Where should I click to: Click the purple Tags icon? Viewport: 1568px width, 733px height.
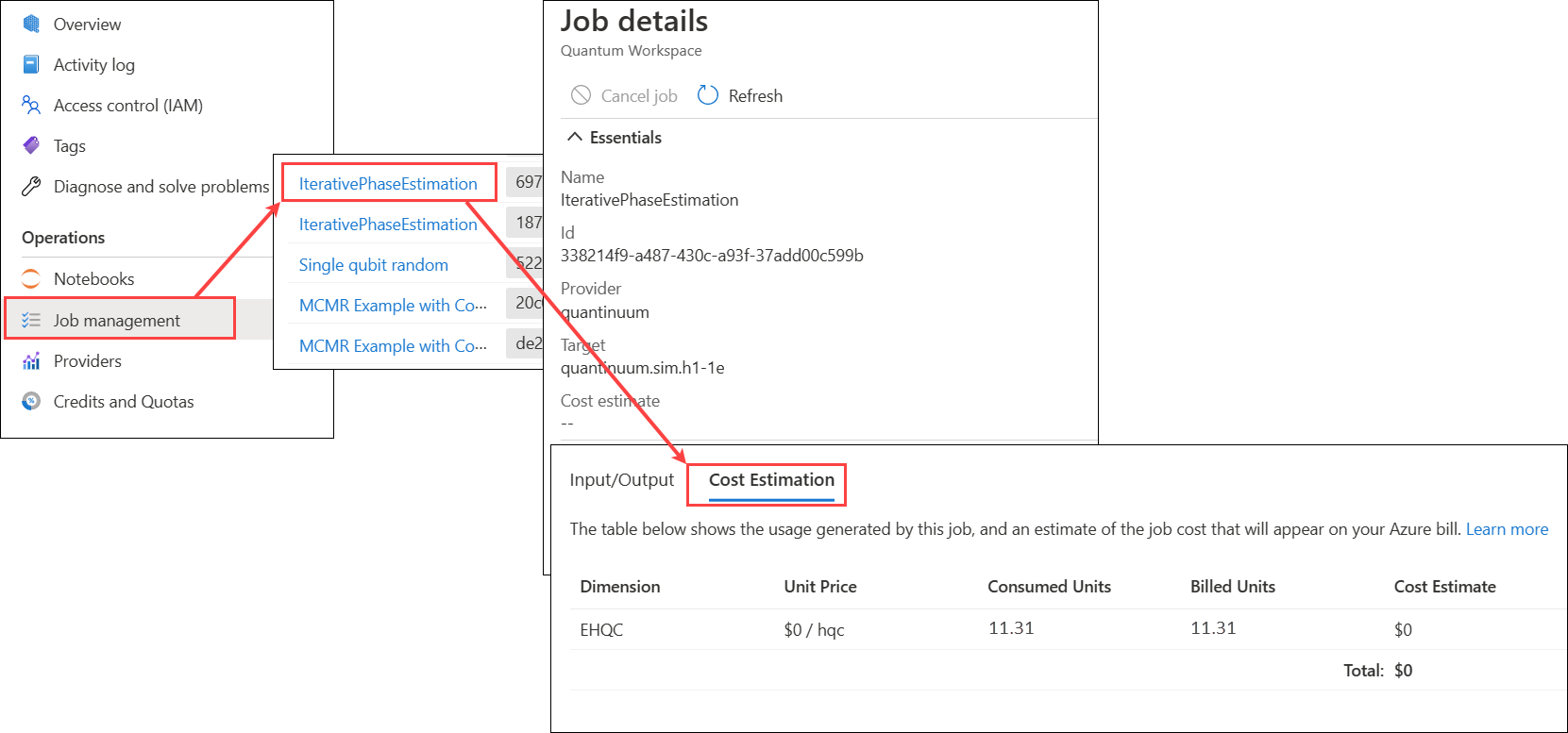[x=31, y=145]
